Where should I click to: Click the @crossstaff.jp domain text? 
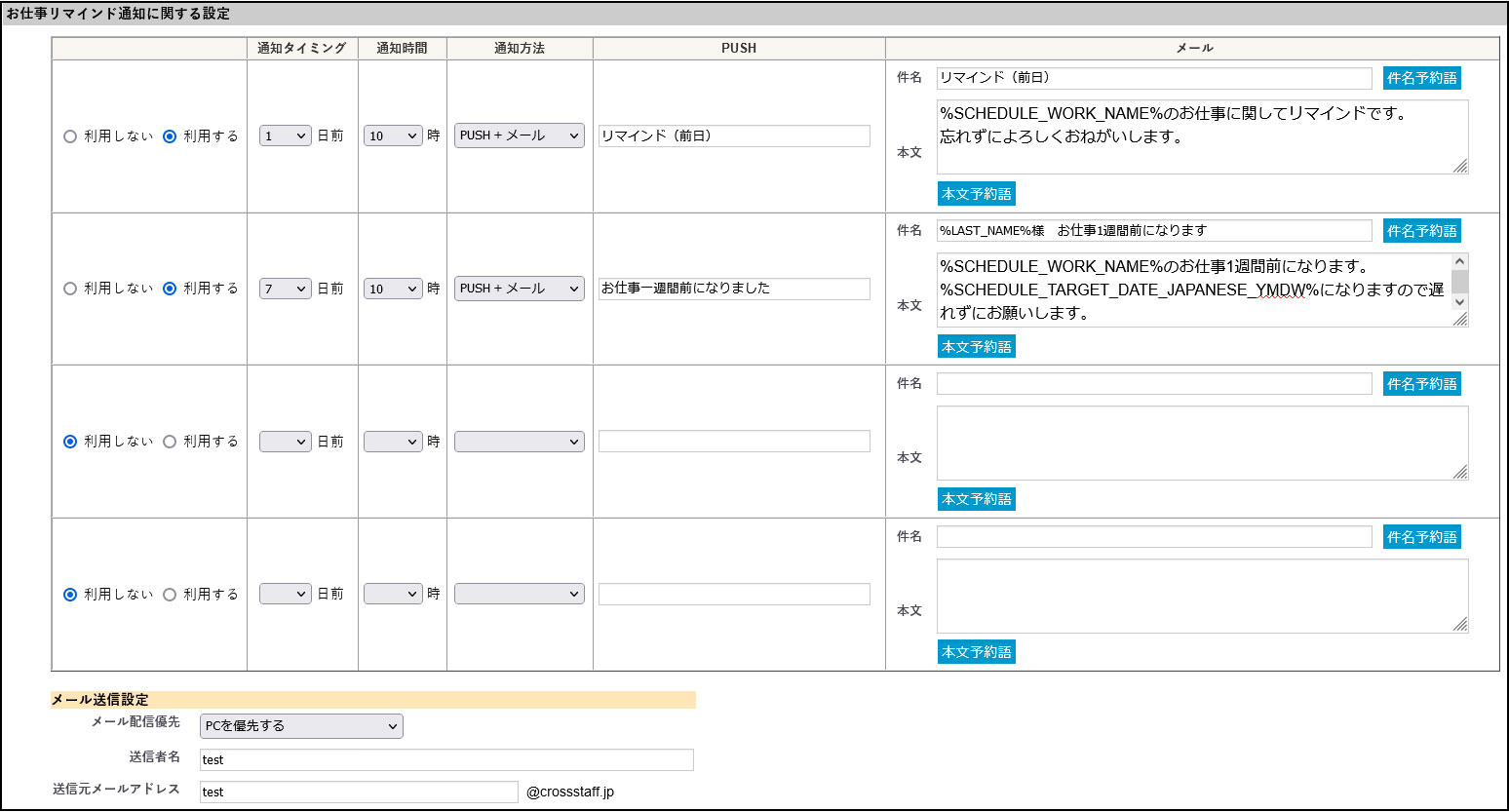[x=570, y=793]
